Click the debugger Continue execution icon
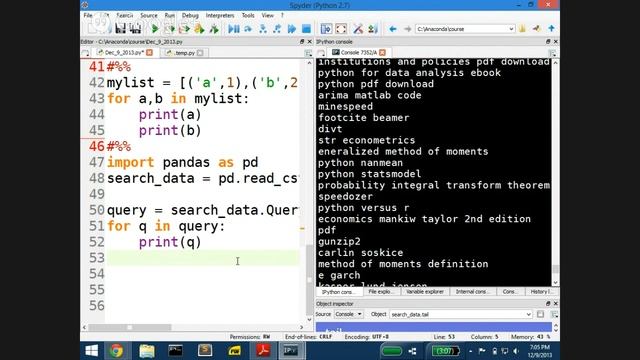Image resolution: width=640 pixels, height=360 pixels. [291, 29]
